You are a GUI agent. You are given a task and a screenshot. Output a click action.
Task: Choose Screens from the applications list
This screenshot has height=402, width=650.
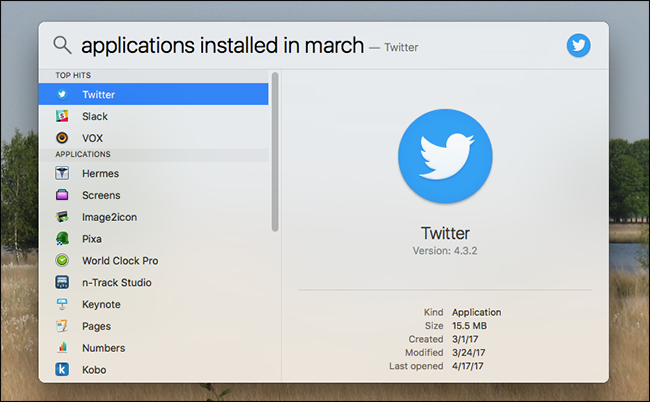tap(153, 195)
